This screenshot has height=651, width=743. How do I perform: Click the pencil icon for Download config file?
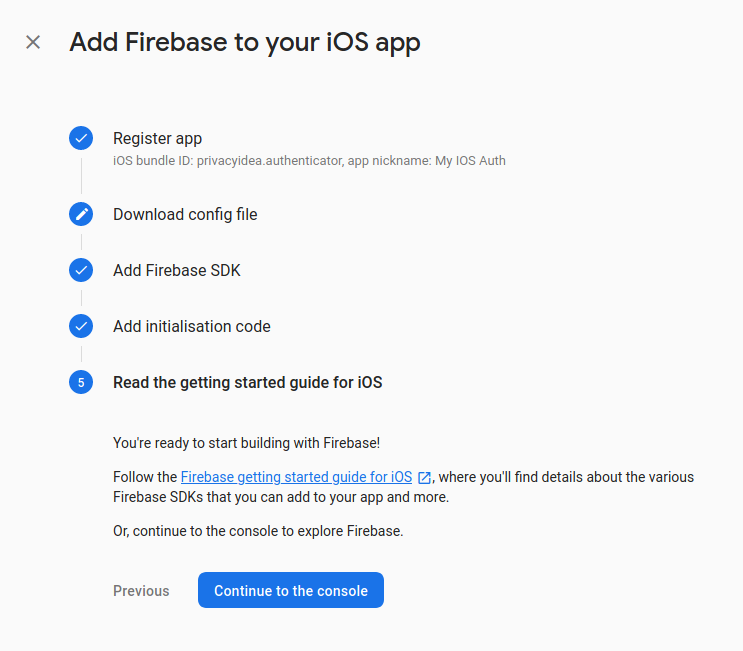(81, 214)
